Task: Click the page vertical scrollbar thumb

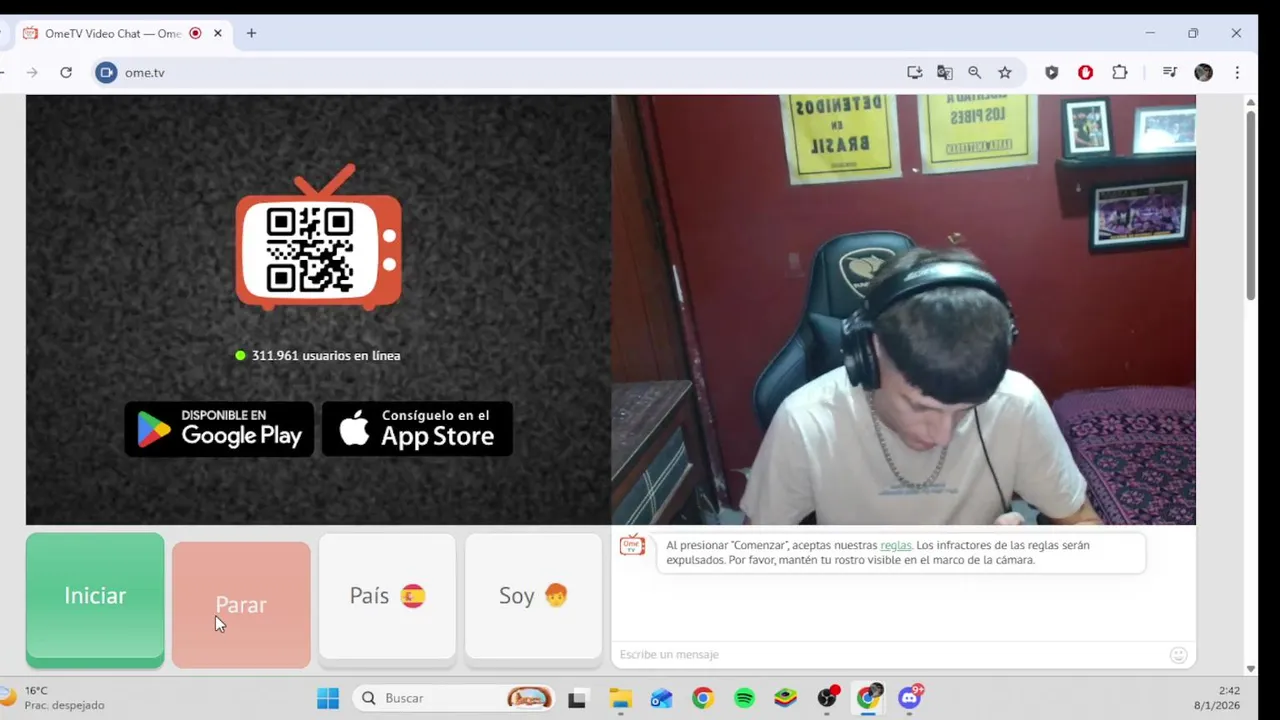Action: 1251,205
